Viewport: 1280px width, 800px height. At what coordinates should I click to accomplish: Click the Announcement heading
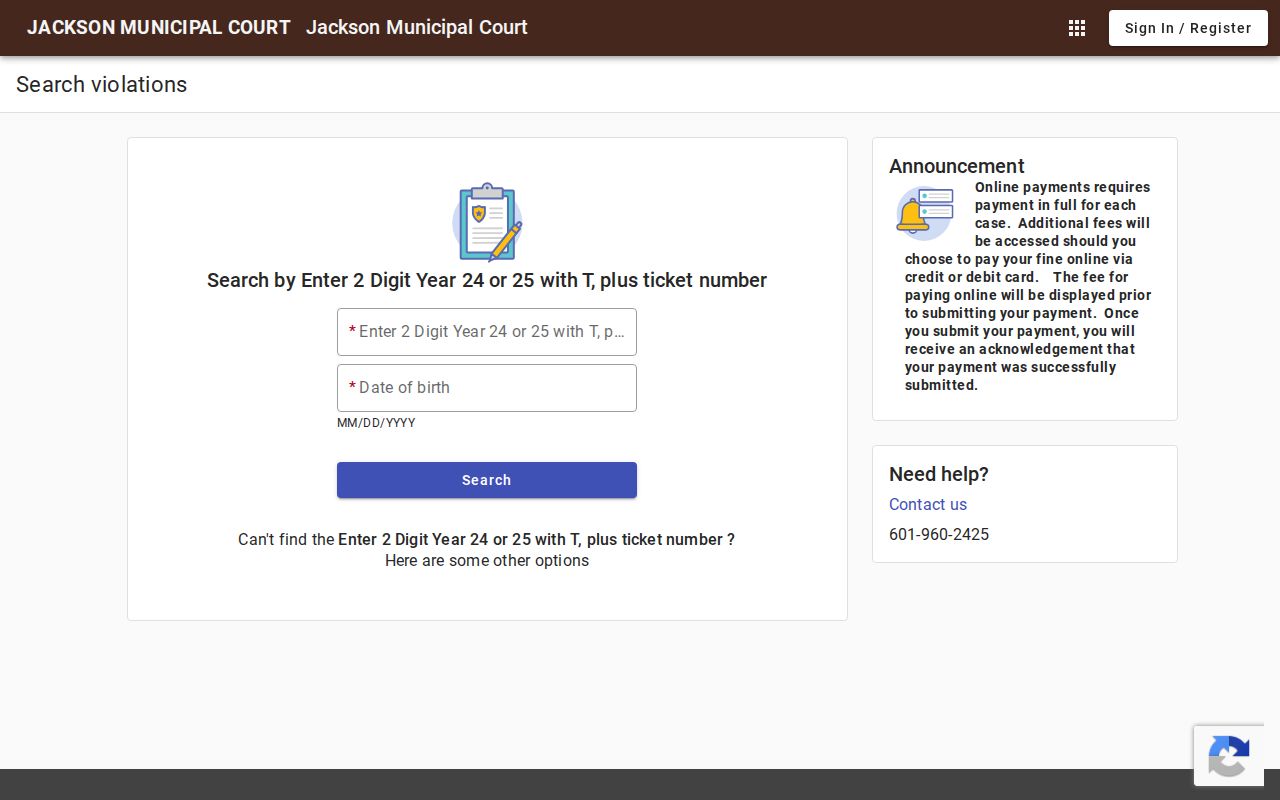[957, 166]
